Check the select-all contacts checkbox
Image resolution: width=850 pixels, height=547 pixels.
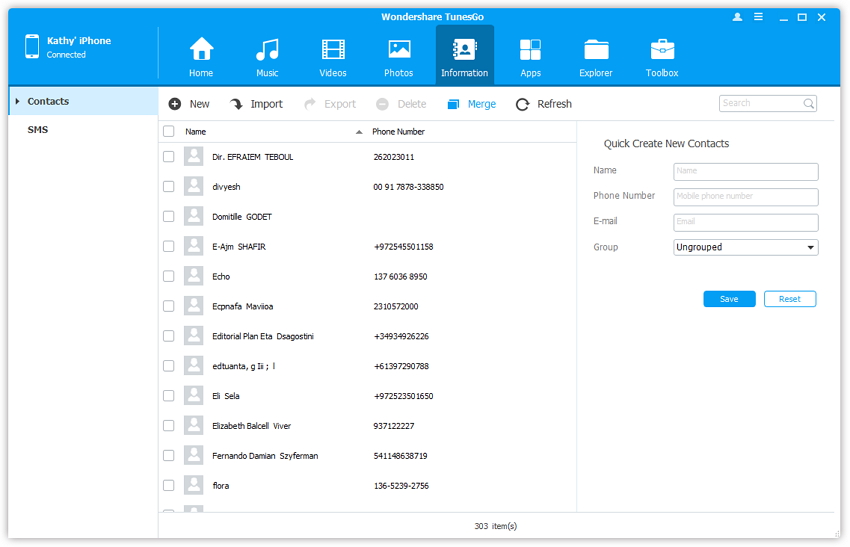[x=169, y=132]
